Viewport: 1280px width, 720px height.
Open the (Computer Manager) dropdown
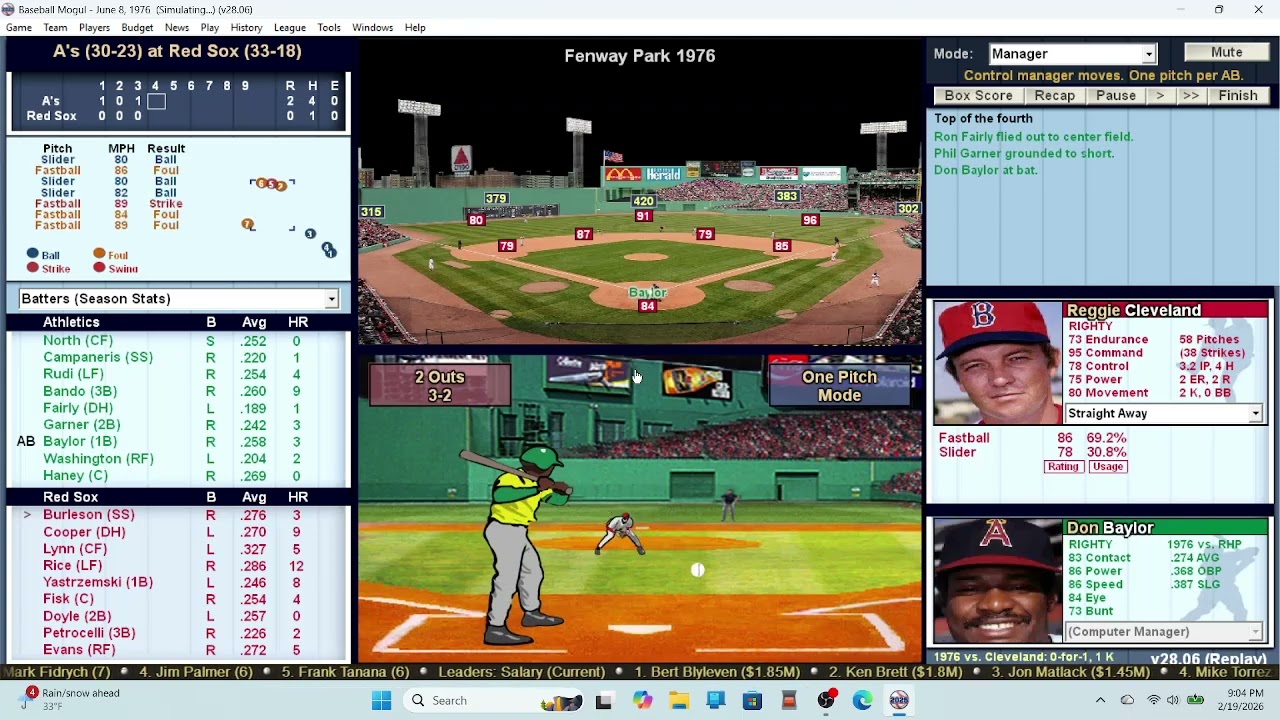point(1164,632)
